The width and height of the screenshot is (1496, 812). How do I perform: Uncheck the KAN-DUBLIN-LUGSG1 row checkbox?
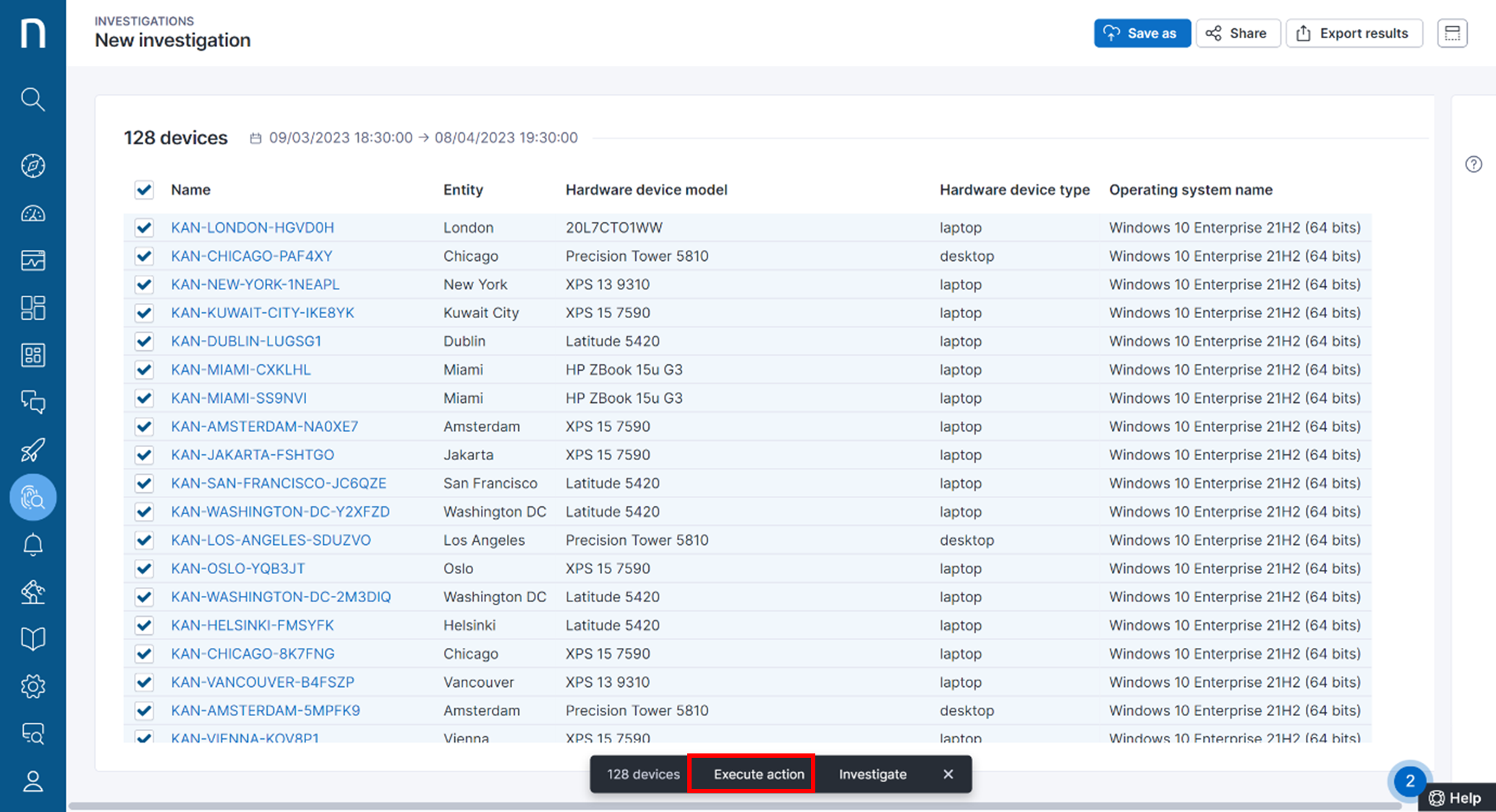(x=144, y=341)
